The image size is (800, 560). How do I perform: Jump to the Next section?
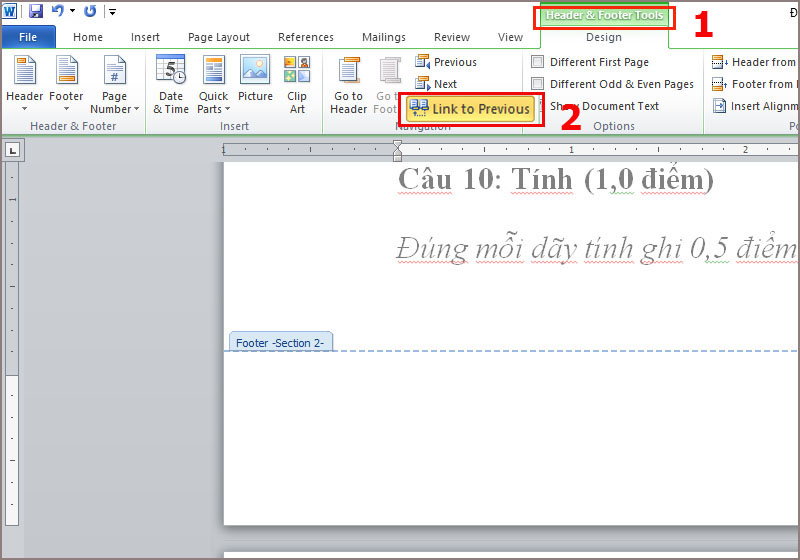(436, 84)
